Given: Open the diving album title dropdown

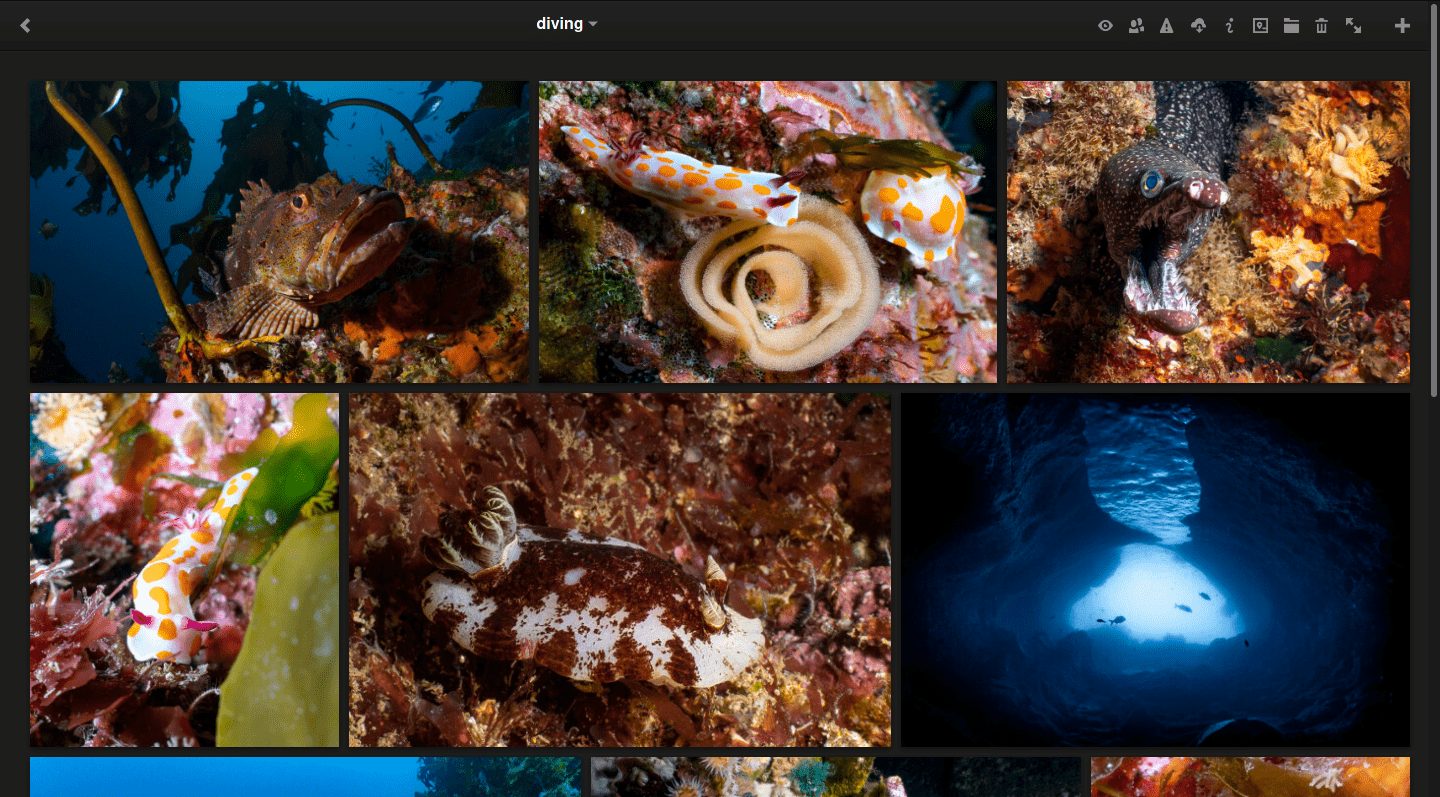Looking at the screenshot, I should 566,24.
